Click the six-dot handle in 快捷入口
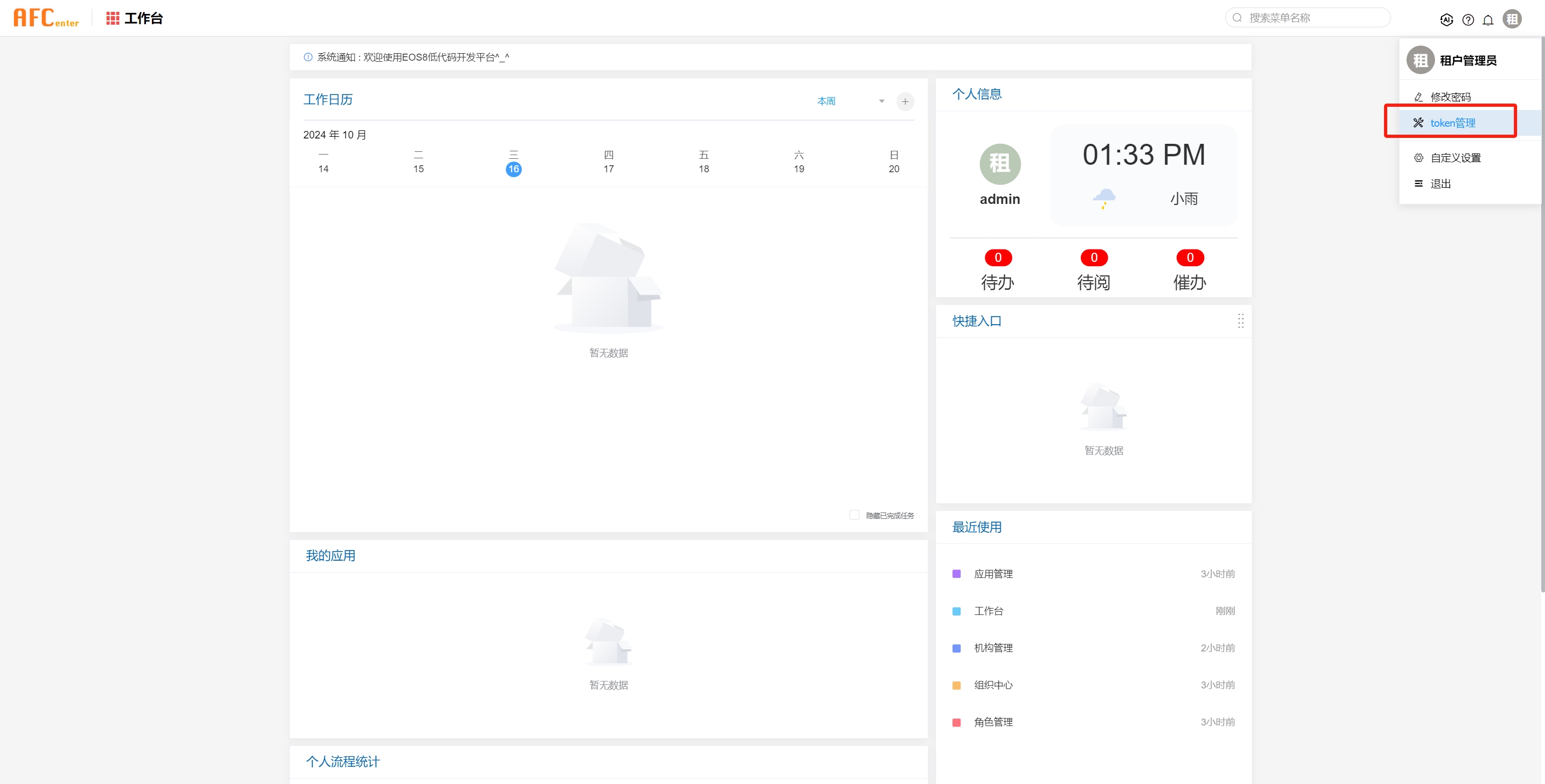 [1240, 321]
